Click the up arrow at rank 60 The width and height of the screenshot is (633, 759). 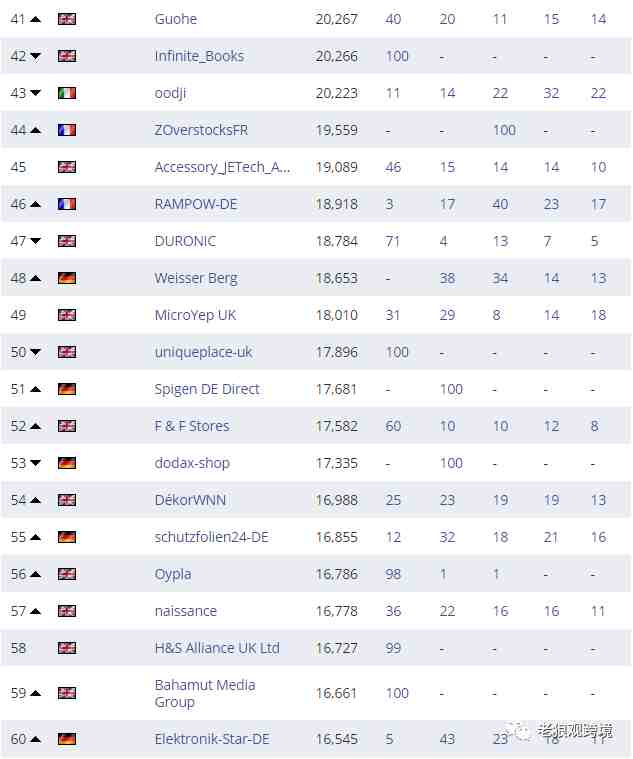tap(35, 739)
